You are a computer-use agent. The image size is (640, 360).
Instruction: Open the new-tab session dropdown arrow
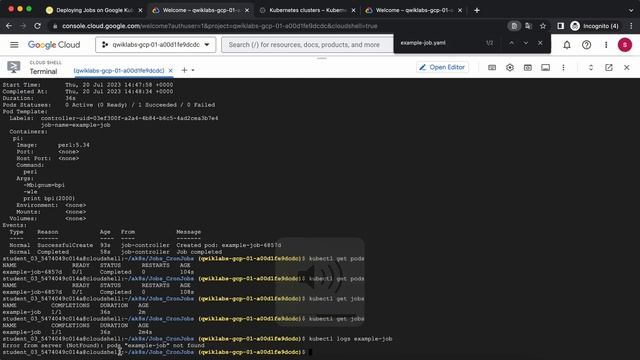point(193,71)
